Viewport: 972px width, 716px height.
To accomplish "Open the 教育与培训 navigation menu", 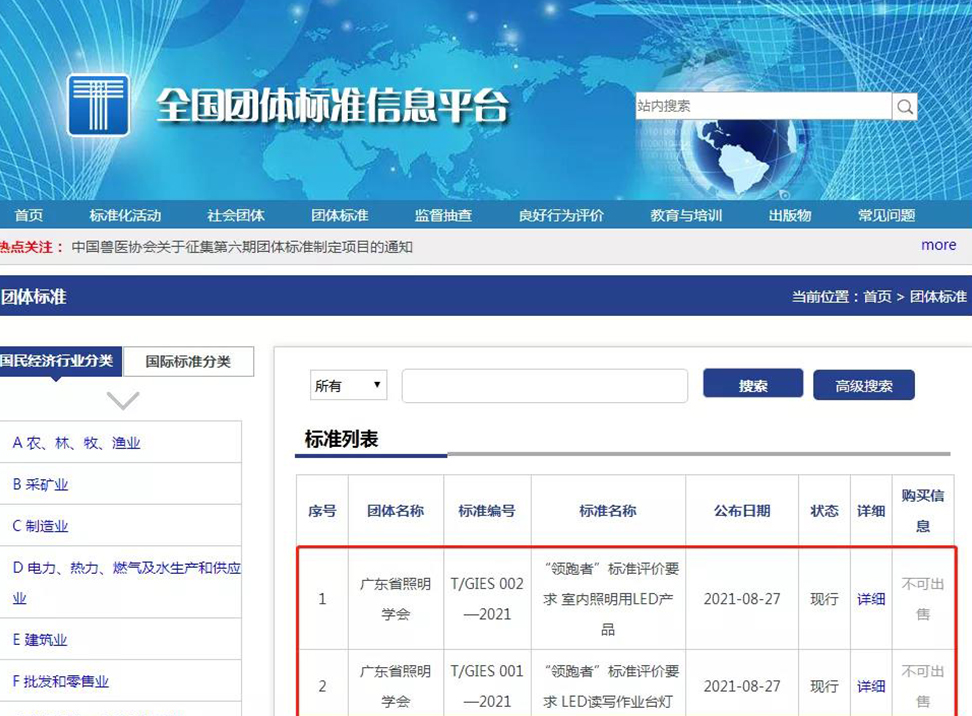I will (685, 215).
